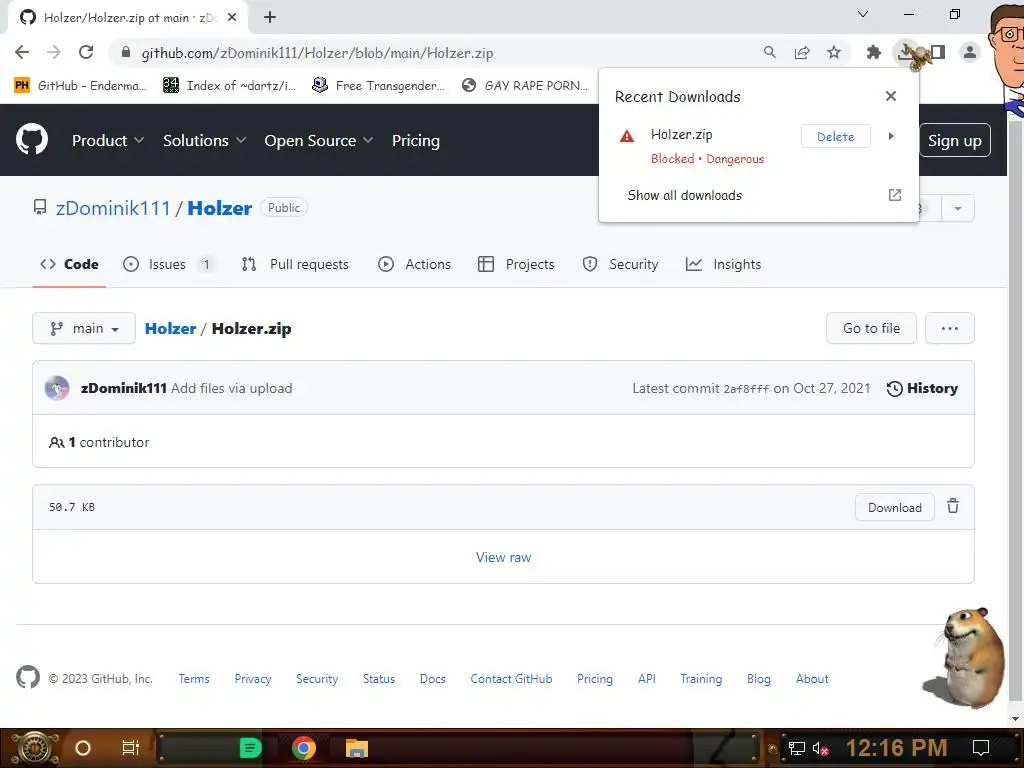The height and width of the screenshot is (768, 1024).
Task: Expand more options arrow for Holzer.zip download
Action: [891, 136]
